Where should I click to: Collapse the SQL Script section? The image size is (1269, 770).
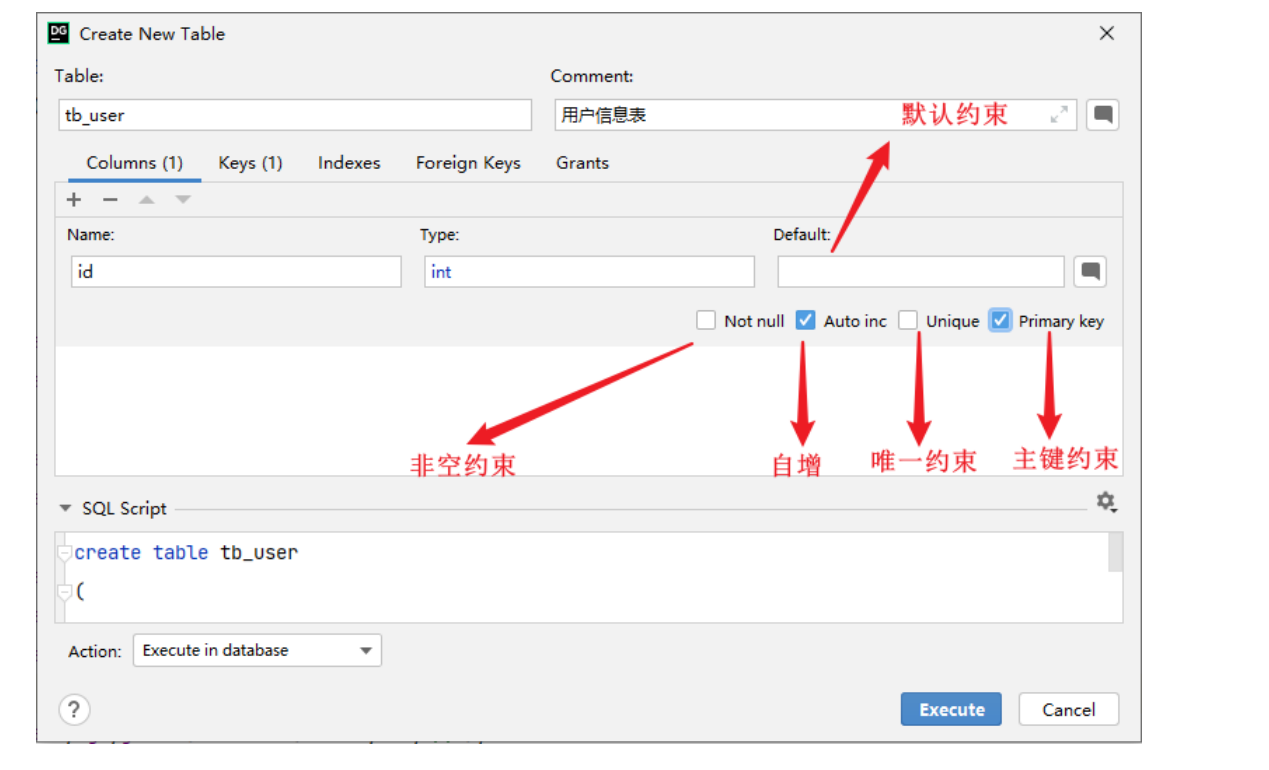(x=65, y=508)
